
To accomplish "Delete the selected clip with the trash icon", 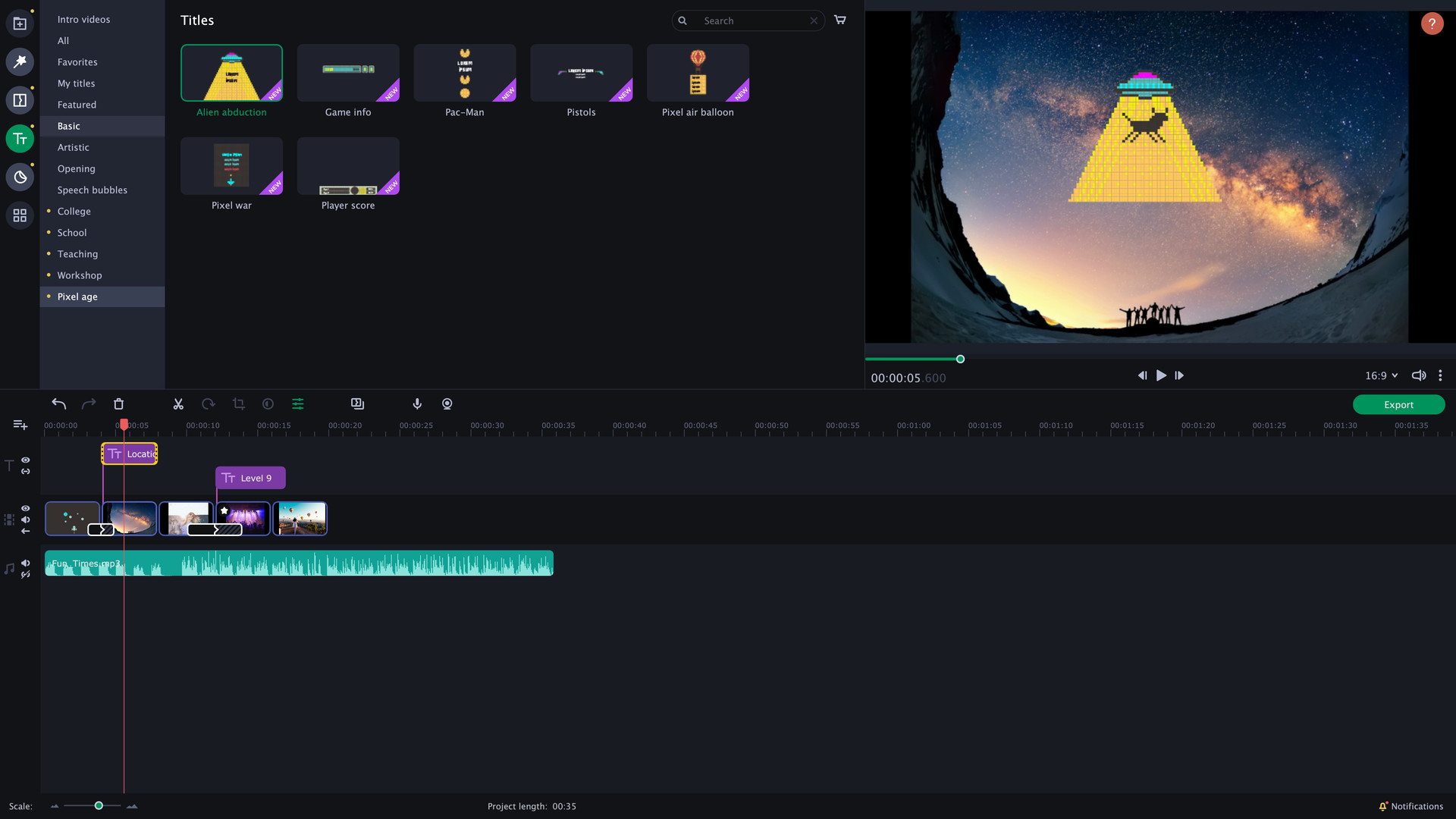I will pos(118,404).
